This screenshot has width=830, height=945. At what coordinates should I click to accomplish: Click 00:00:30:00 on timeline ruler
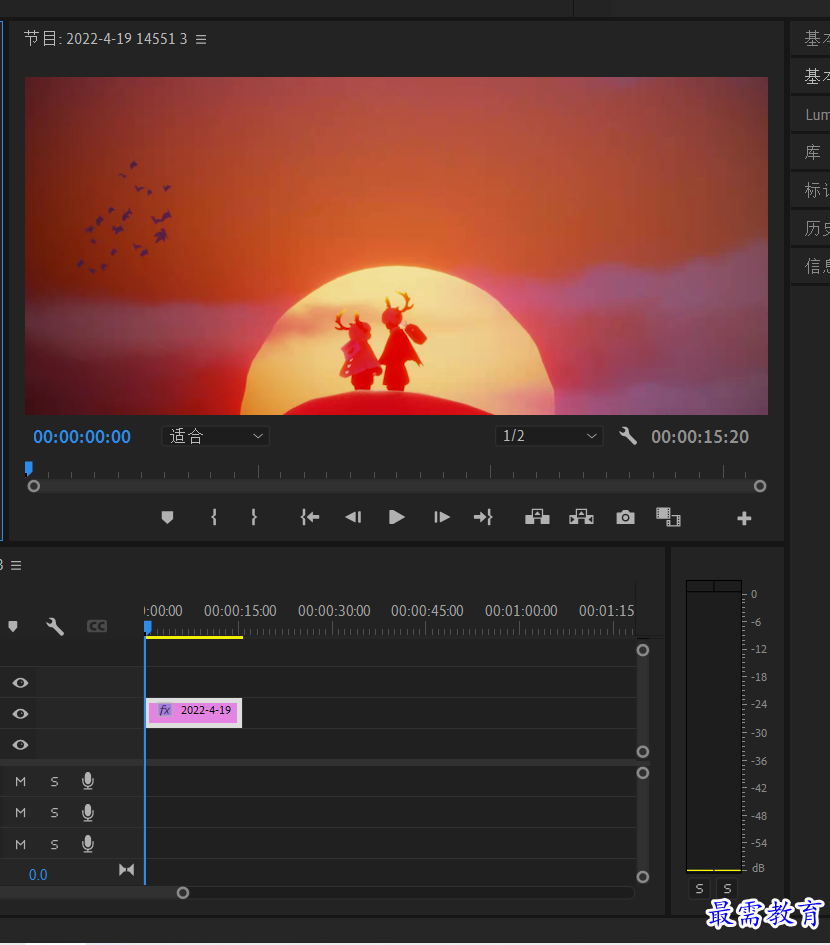tap(334, 611)
